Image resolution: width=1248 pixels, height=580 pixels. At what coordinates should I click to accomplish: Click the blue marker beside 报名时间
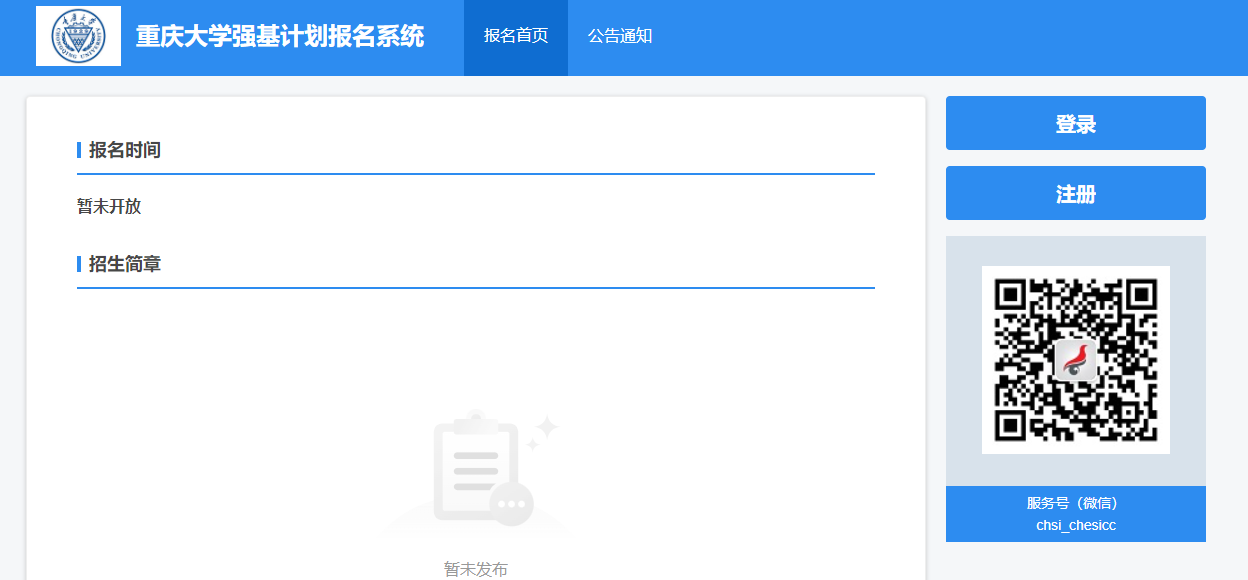click(79, 150)
